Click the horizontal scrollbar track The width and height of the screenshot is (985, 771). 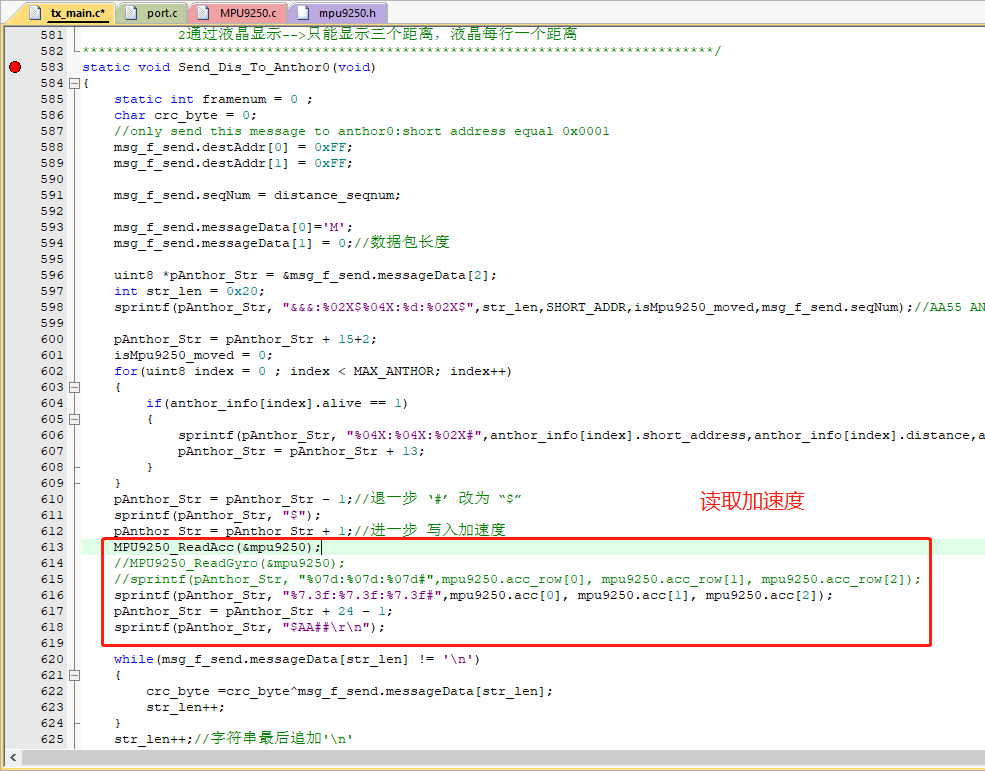(x=503, y=757)
